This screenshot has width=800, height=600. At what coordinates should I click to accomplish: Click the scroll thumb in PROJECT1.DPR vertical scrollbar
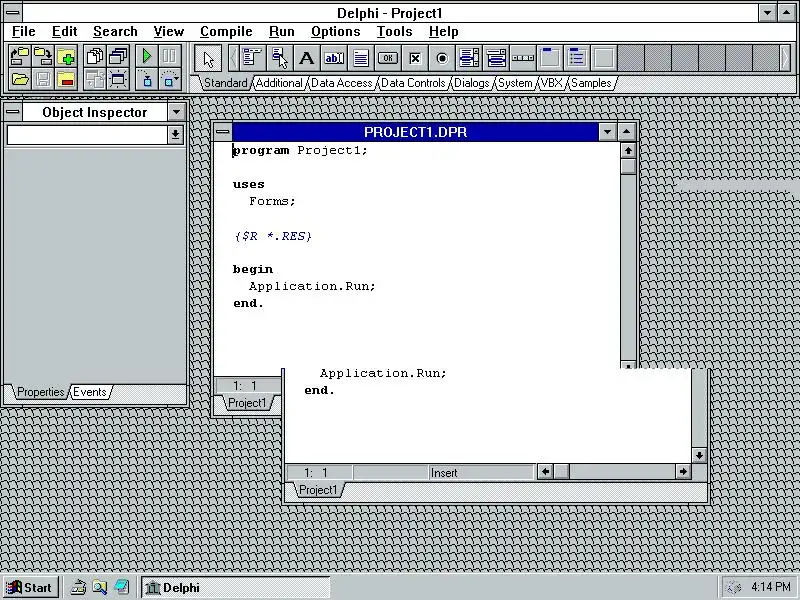tap(628, 166)
